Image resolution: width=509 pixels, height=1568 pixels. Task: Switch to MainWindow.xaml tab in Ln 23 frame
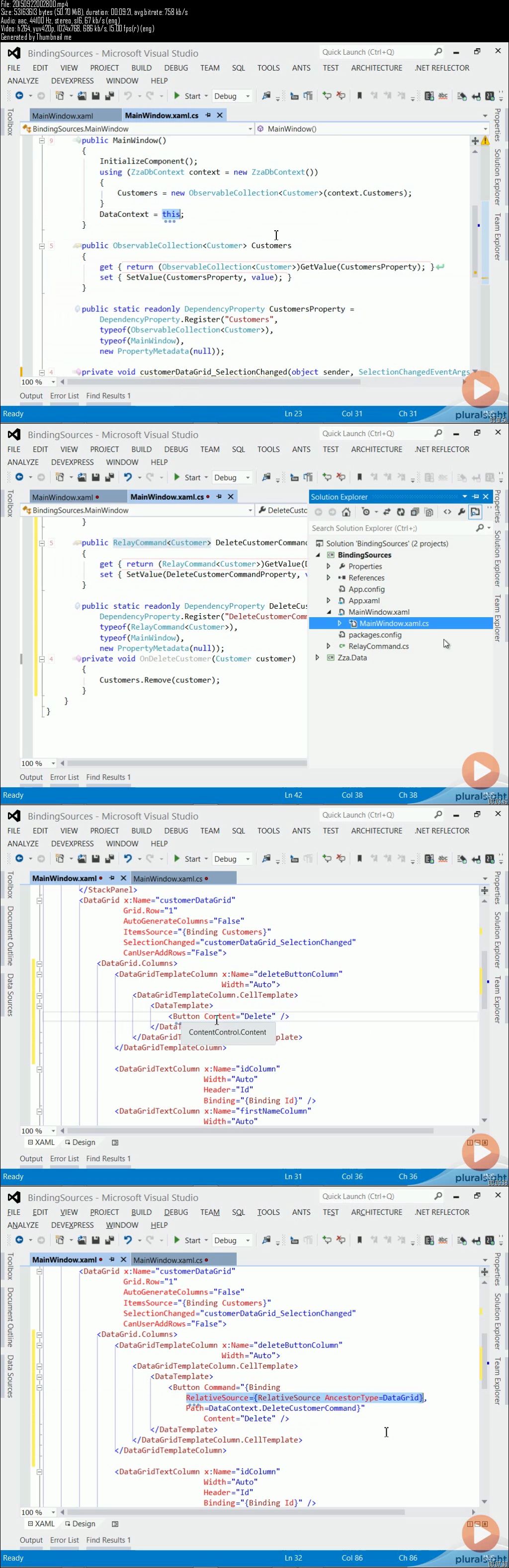63,116
